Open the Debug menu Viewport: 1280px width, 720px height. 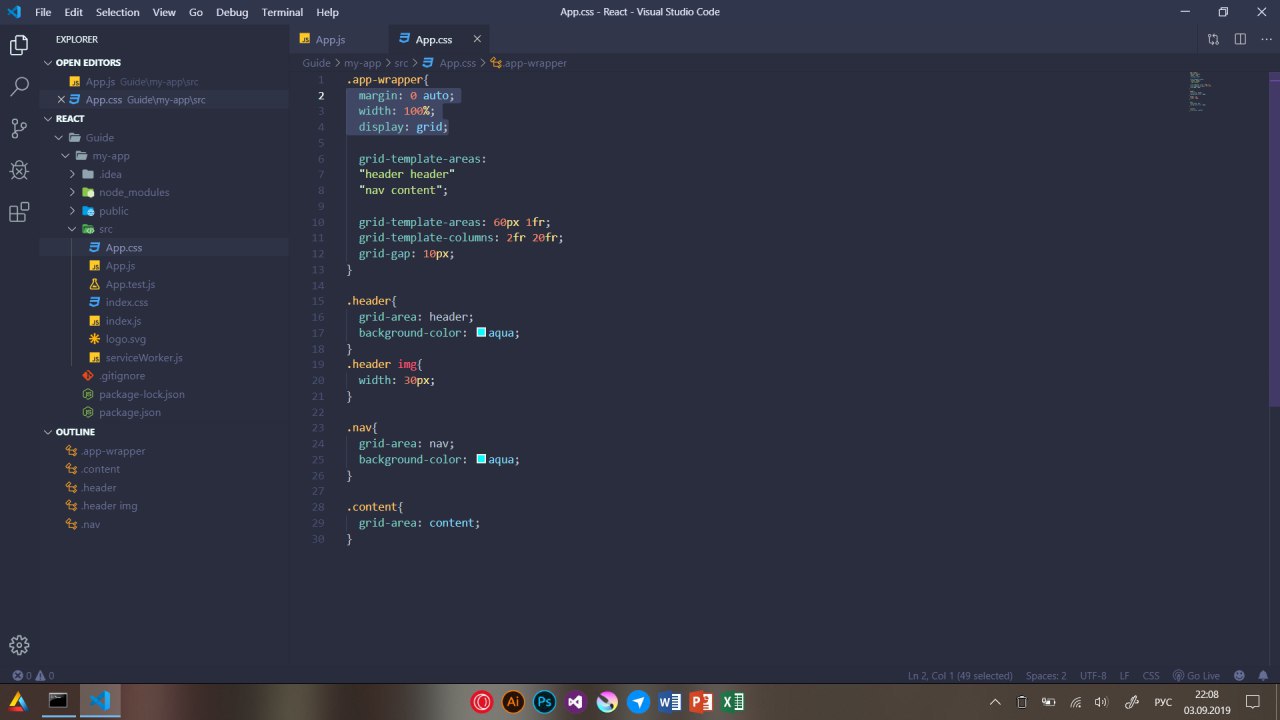[x=232, y=12]
